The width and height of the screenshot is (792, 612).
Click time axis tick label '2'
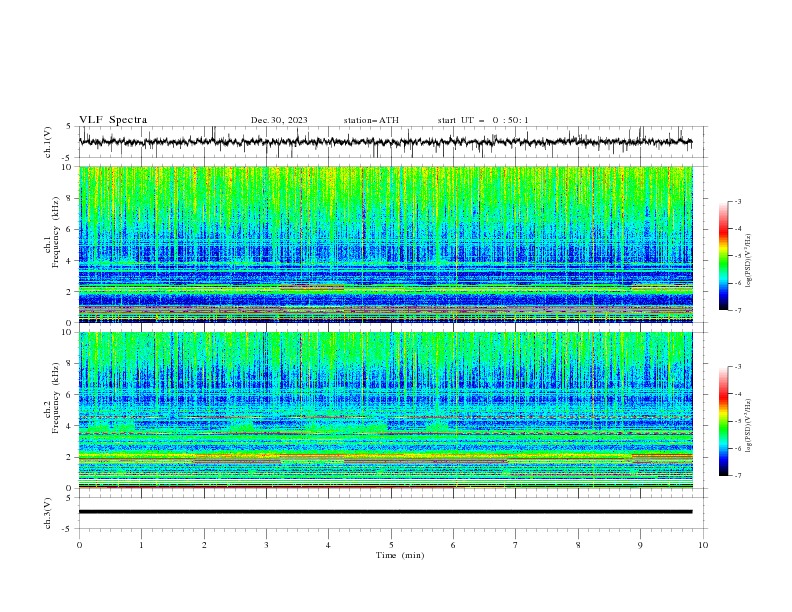[x=204, y=545]
